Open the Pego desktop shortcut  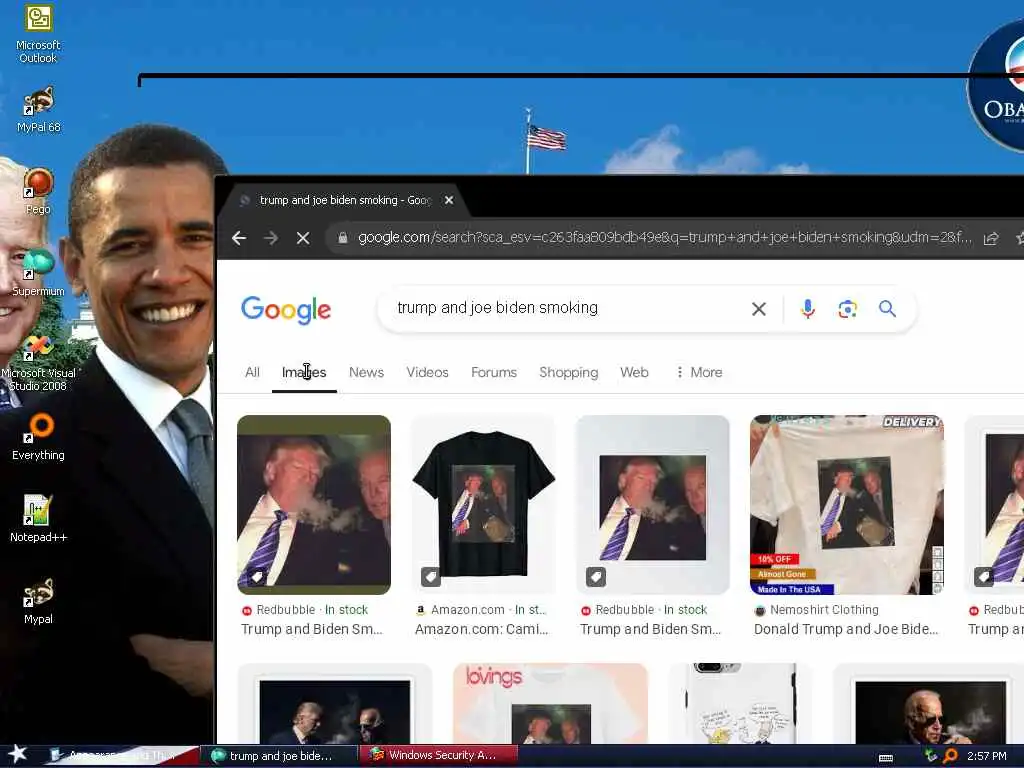click(x=38, y=191)
